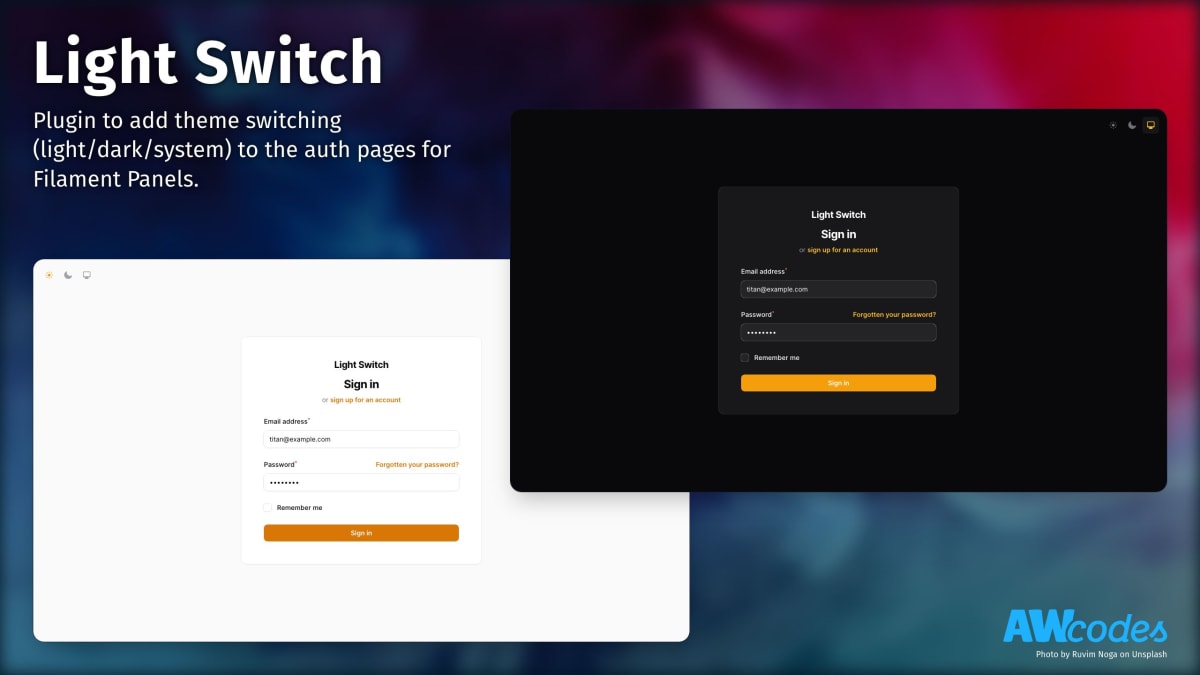The image size is (1200, 675).
Task: Focus the Password field in the light window
Action: tap(361, 482)
